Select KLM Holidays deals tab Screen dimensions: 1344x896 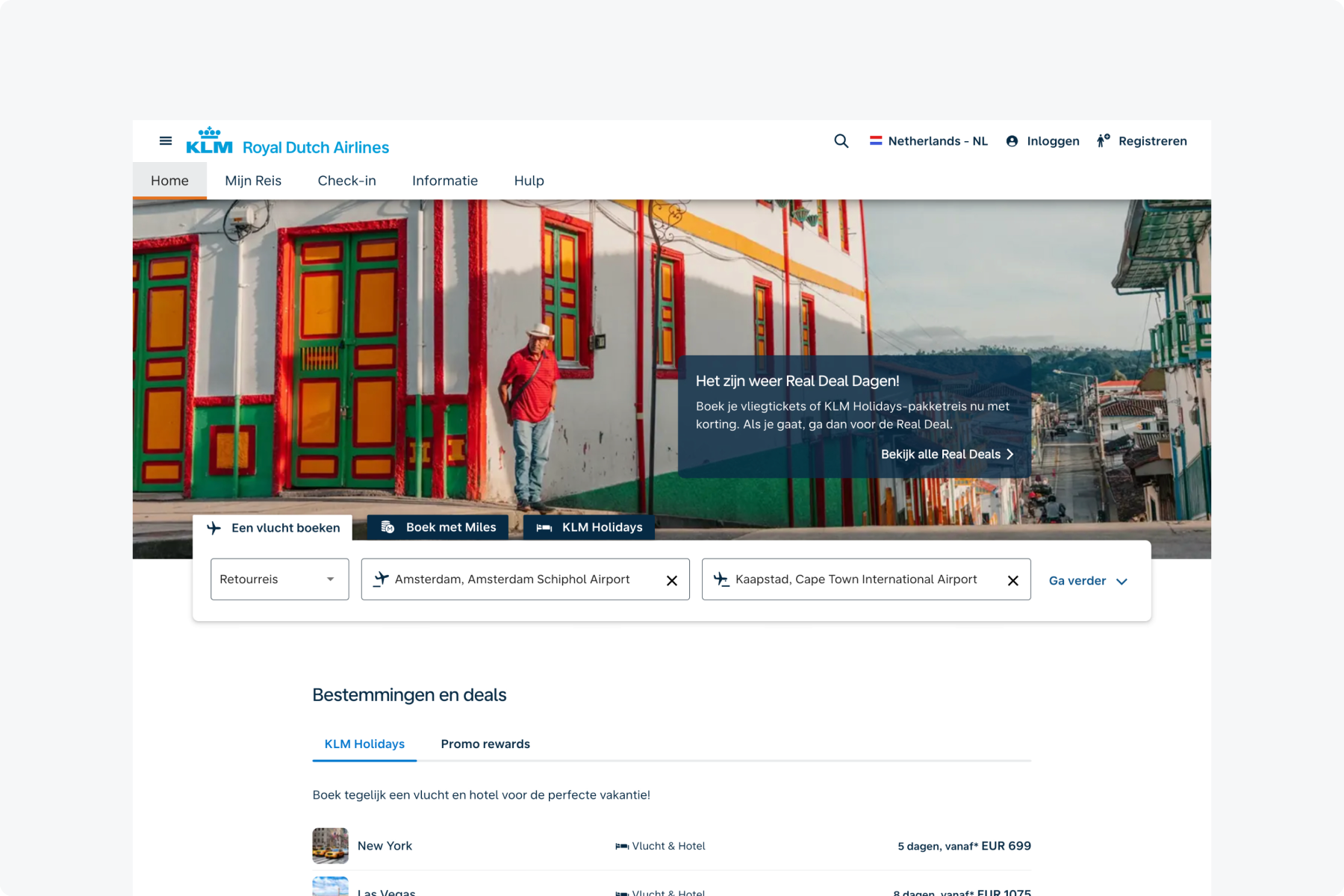(364, 744)
